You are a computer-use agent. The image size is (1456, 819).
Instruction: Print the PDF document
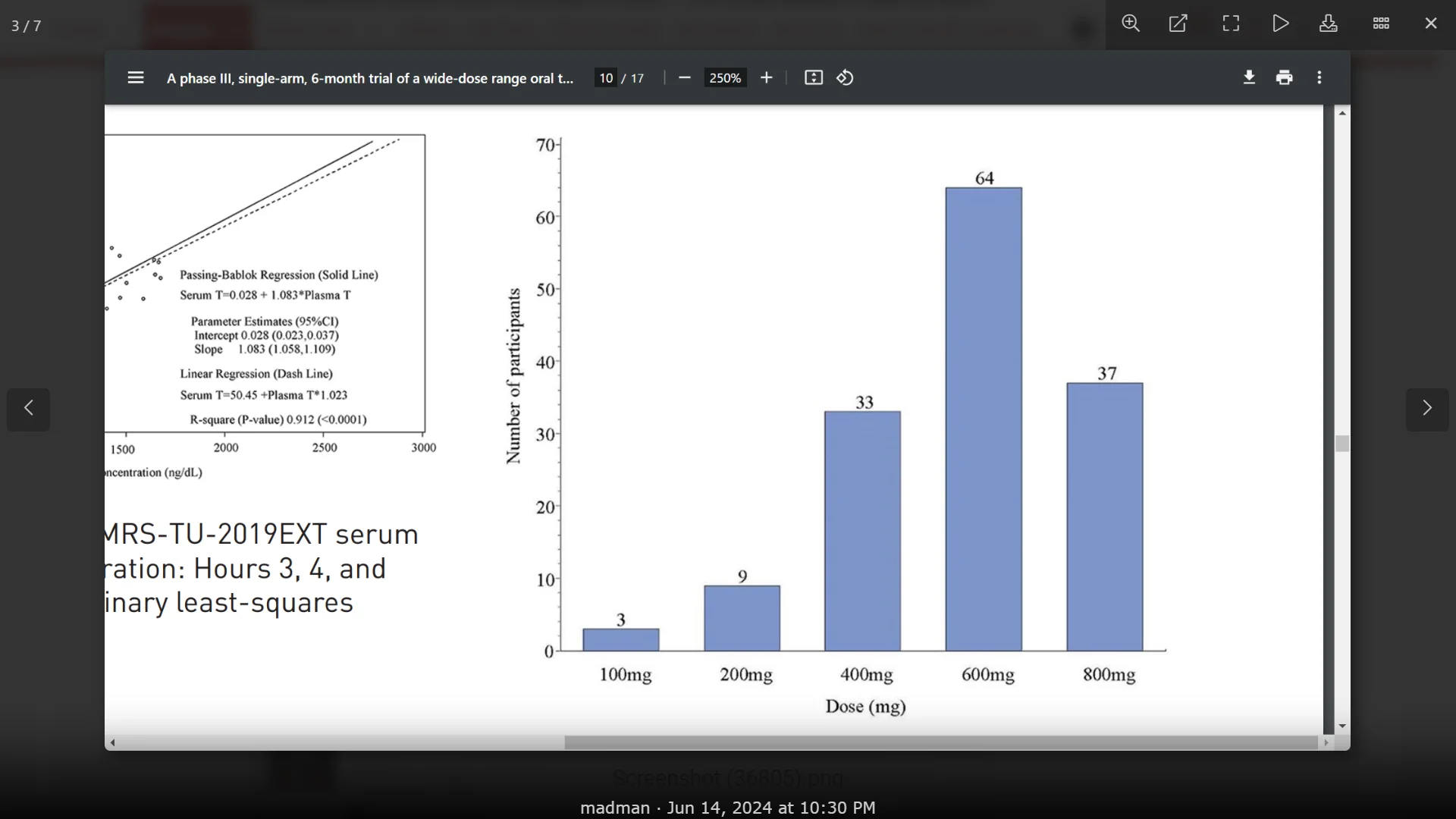(1285, 77)
